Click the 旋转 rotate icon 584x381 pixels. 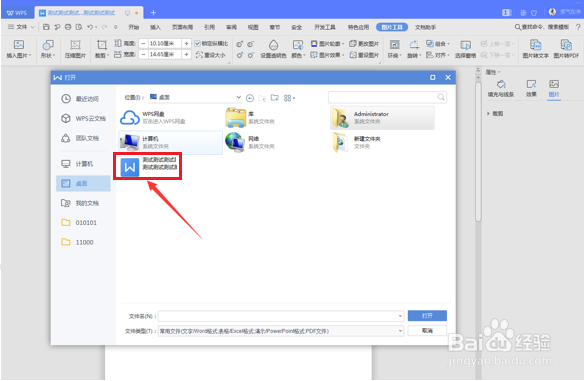[x=414, y=45]
